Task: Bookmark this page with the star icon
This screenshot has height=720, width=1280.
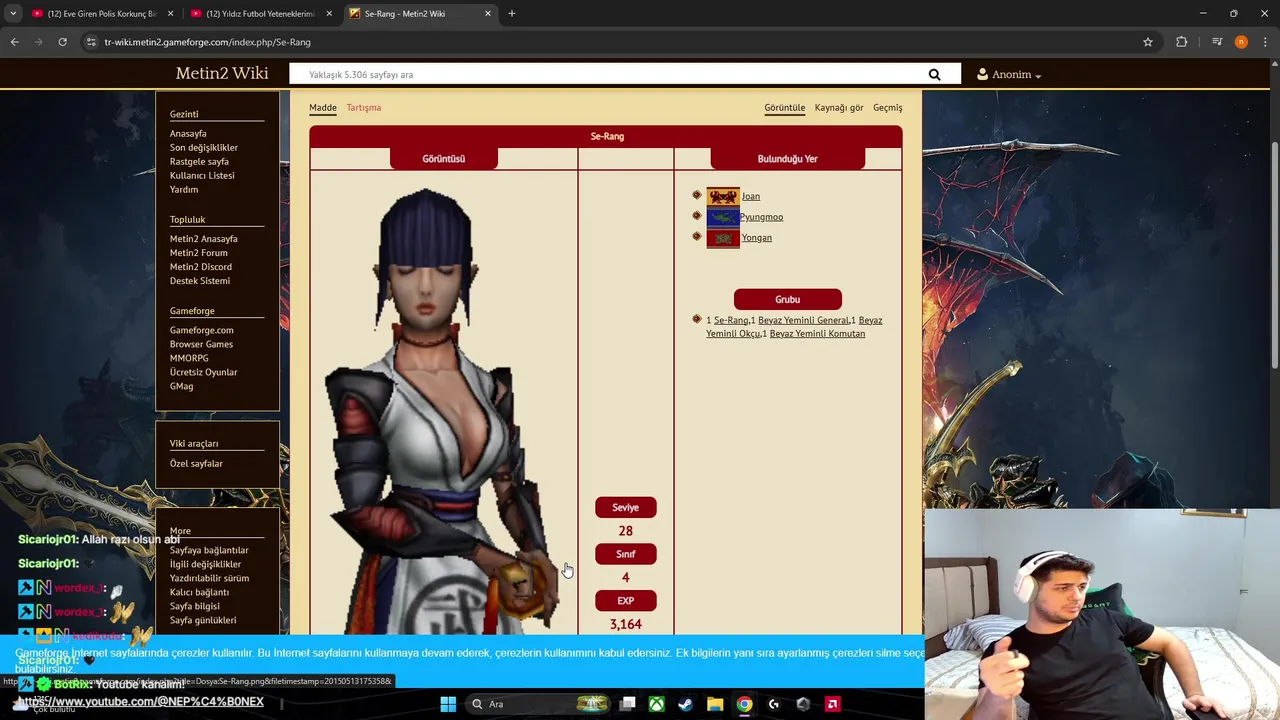Action: [1148, 42]
